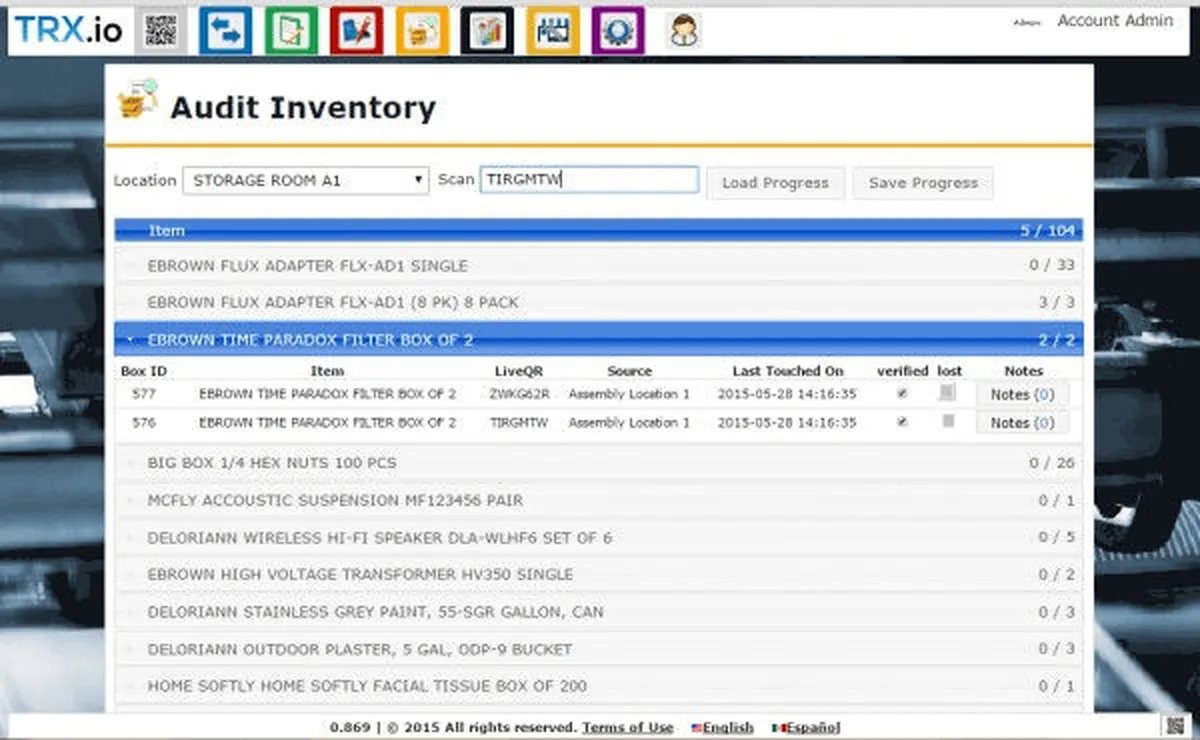Open Notes for Box ID 577
The image size is (1200, 740).
coord(1021,394)
